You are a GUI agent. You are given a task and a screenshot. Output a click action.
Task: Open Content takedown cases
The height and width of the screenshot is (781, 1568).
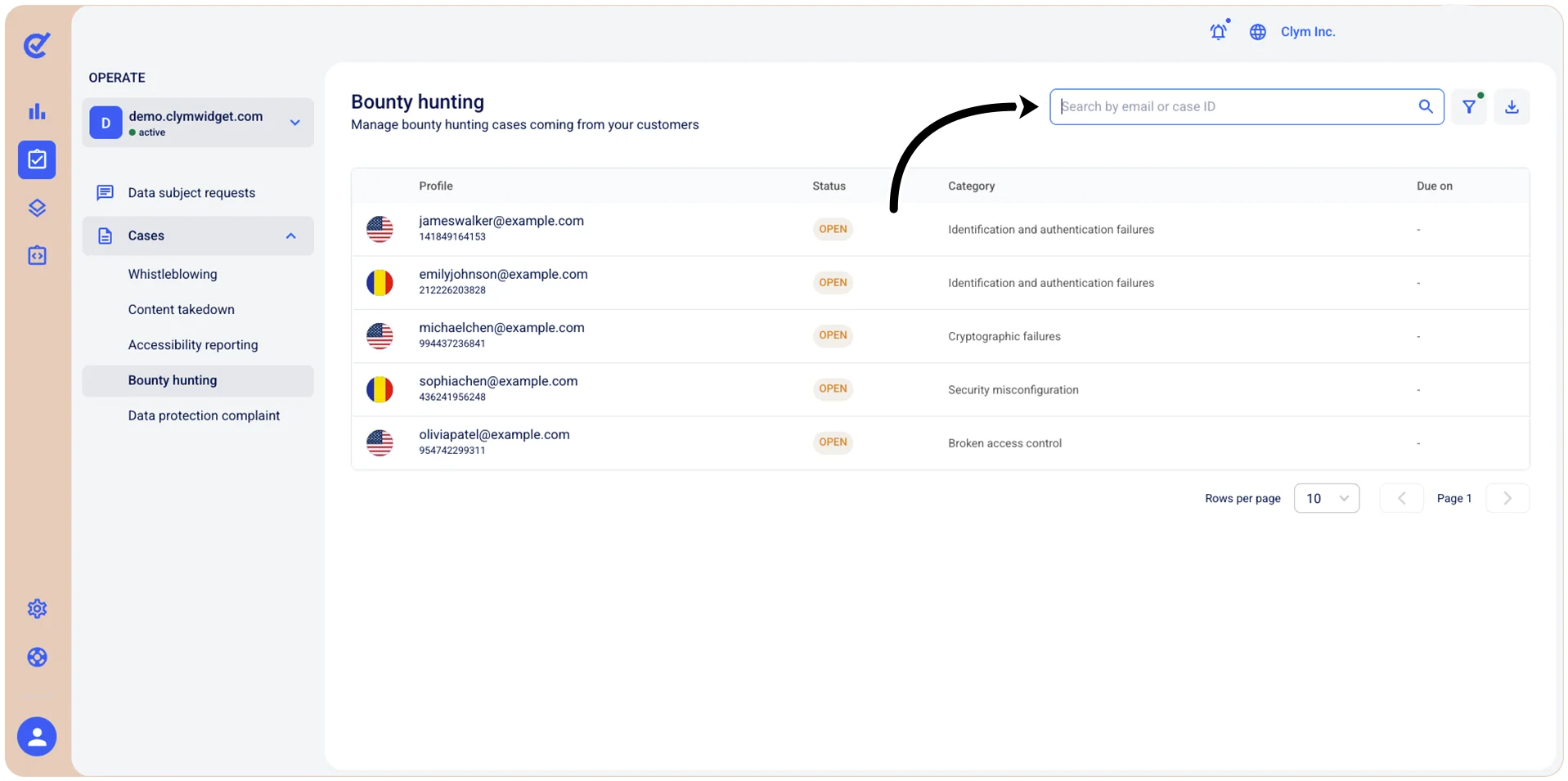coord(181,309)
